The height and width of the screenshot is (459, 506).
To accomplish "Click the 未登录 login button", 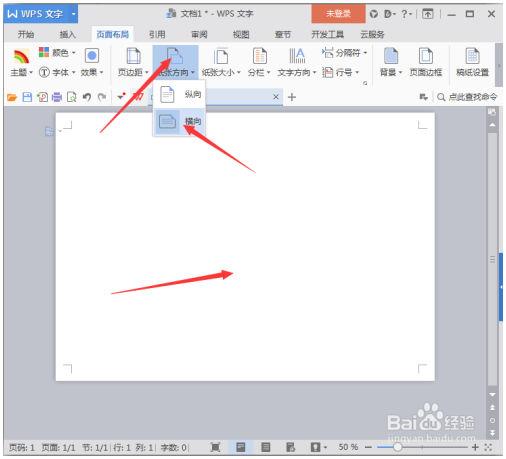I will (338, 14).
